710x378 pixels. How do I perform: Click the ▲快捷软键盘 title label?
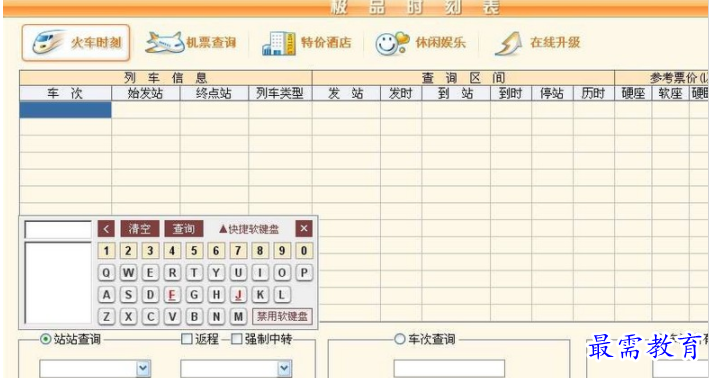249,229
